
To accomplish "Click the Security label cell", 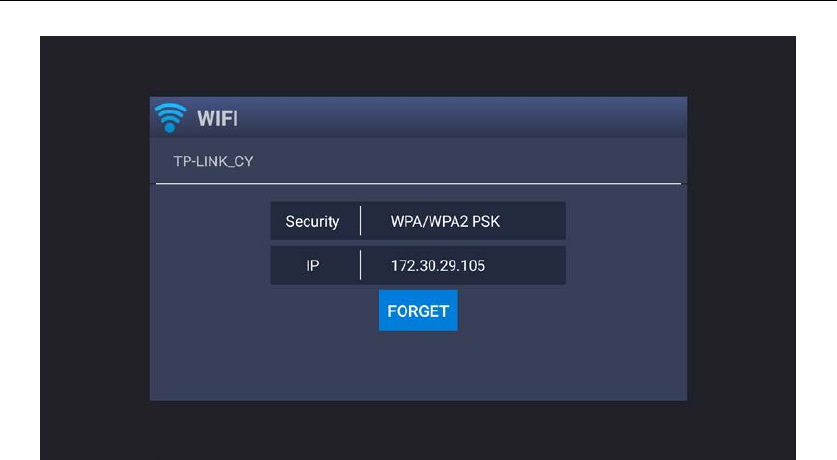I will coord(312,221).
